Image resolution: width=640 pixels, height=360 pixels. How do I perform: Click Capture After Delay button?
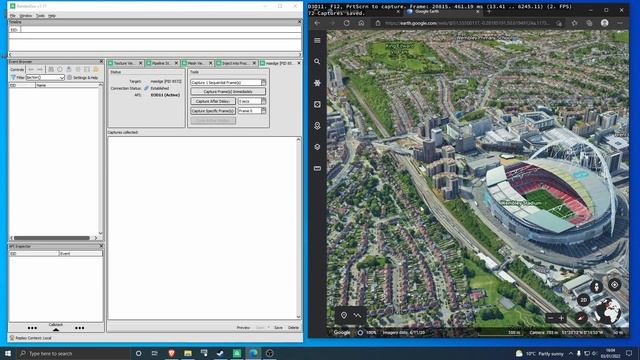click(213, 101)
